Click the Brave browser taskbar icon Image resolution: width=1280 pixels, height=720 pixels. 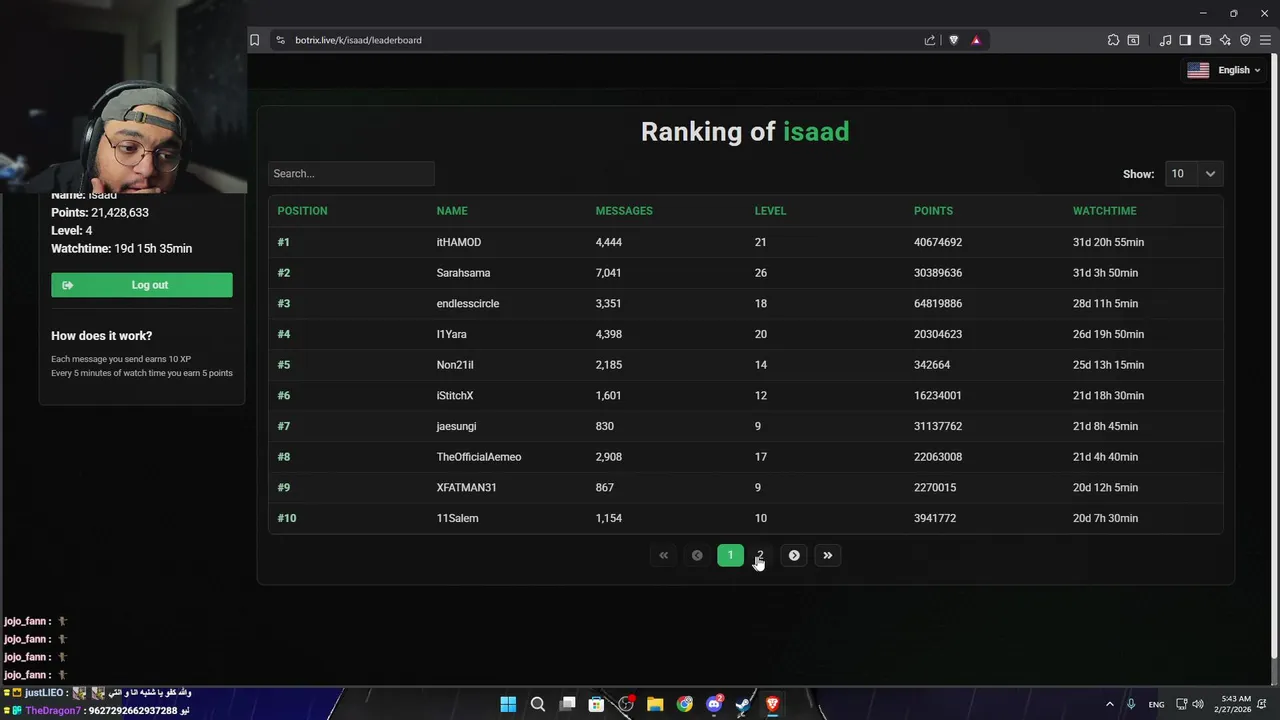pyautogui.click(x=772, y=704)
